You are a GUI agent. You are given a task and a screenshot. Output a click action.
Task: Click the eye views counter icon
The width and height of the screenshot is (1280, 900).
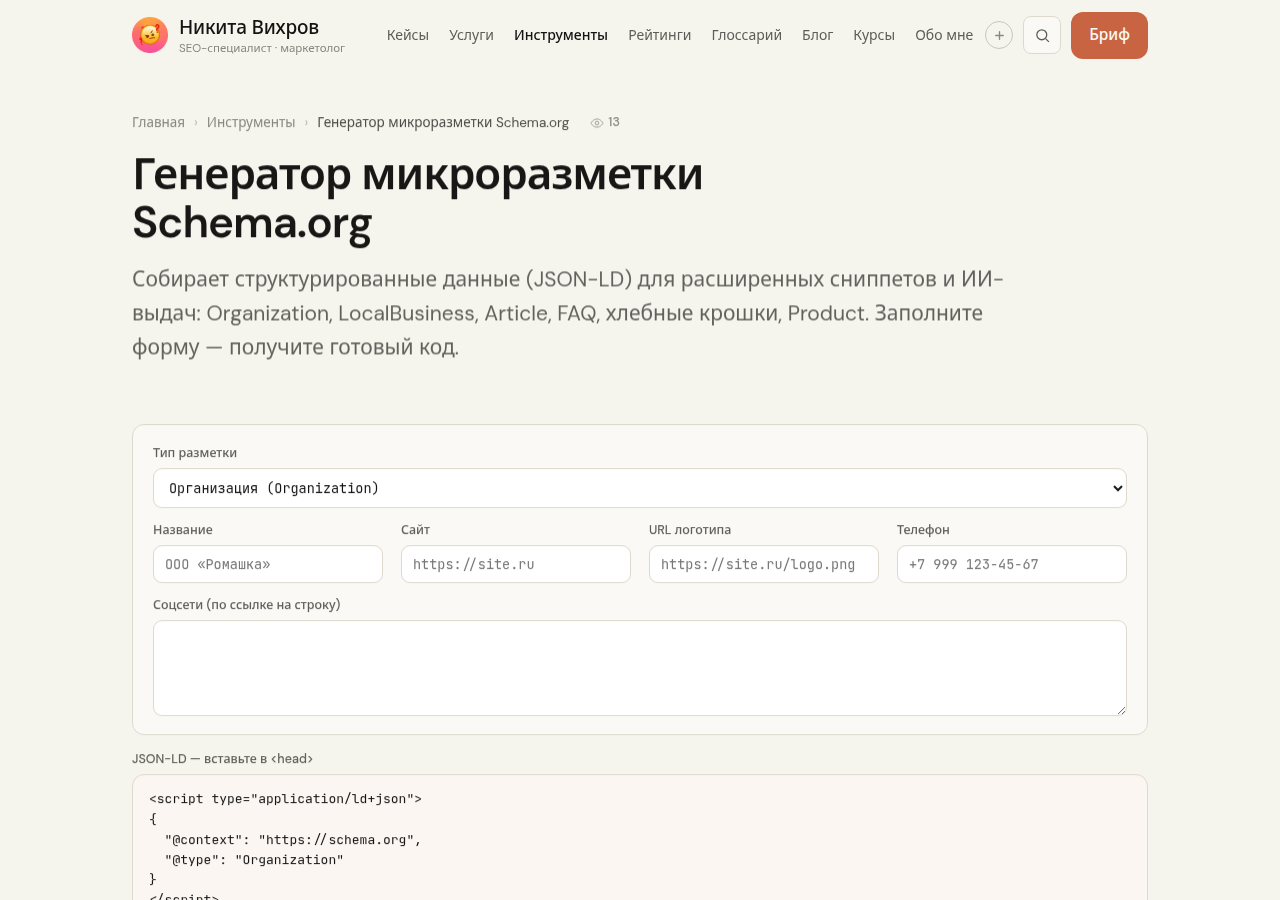597,123
